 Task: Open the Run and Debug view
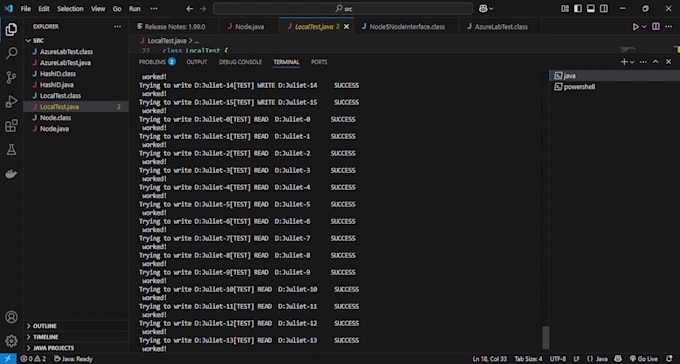point(11,102)
